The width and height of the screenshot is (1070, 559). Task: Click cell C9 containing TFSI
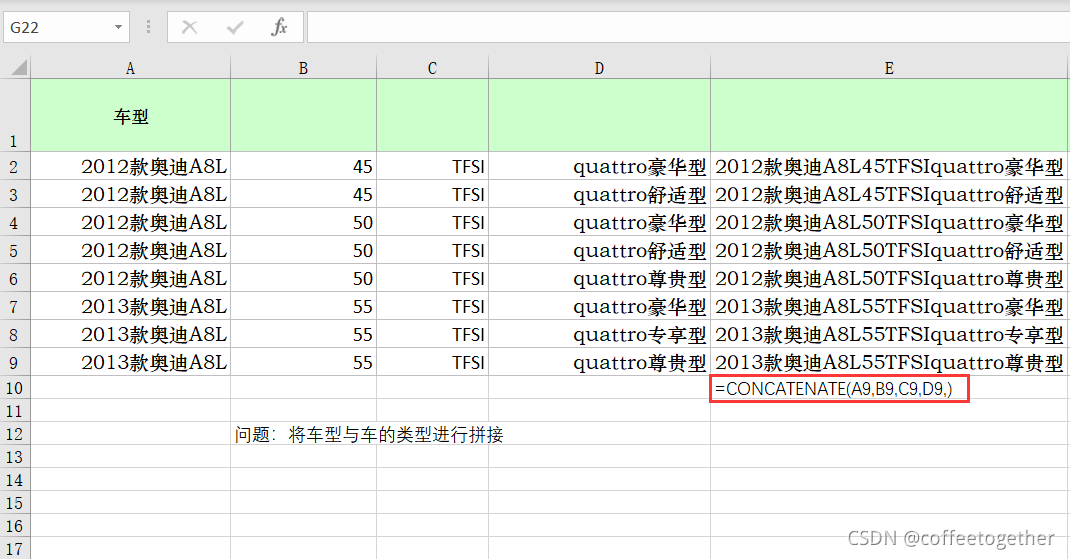pyautogui.click(x=433, y=362)
